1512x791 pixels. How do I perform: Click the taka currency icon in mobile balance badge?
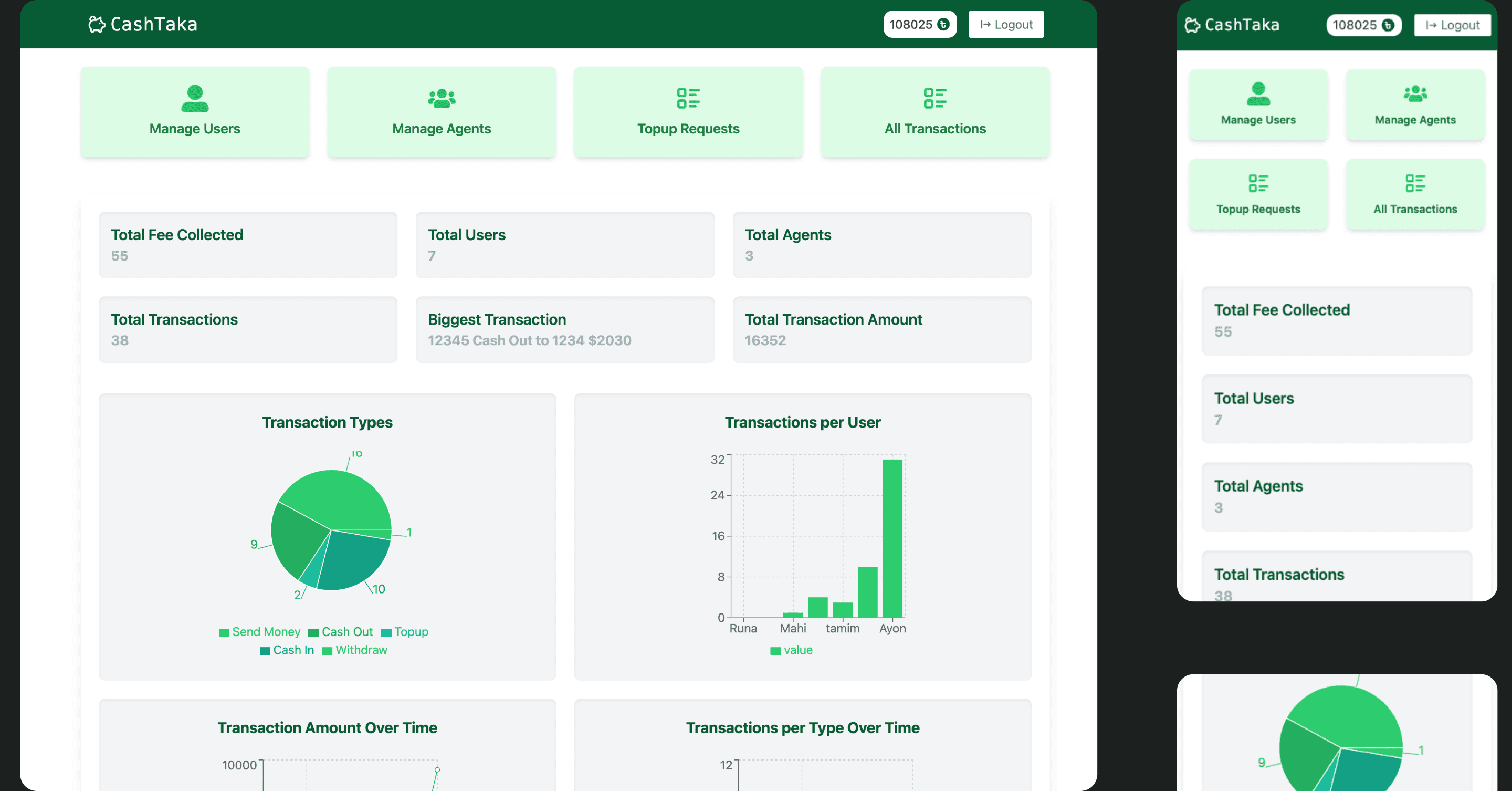[x=1388, y=25]
